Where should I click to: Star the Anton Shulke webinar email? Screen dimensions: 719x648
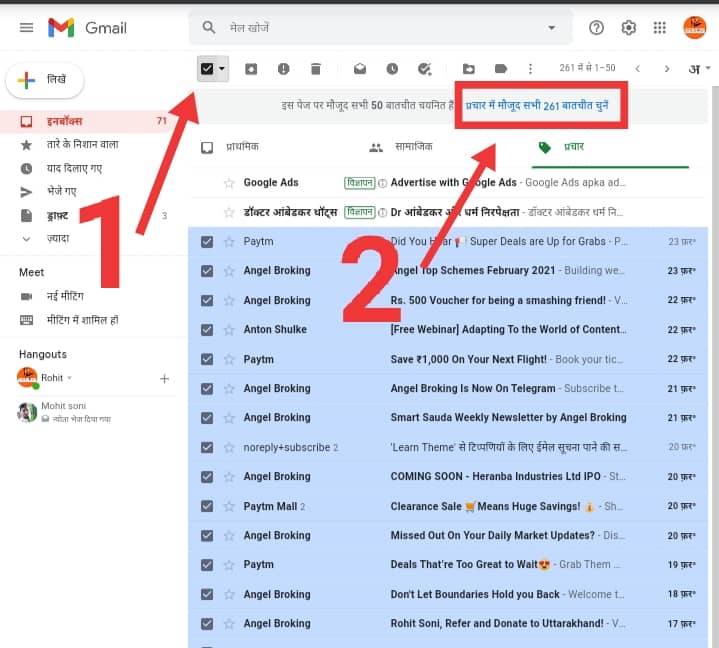(x=229, y=330)
